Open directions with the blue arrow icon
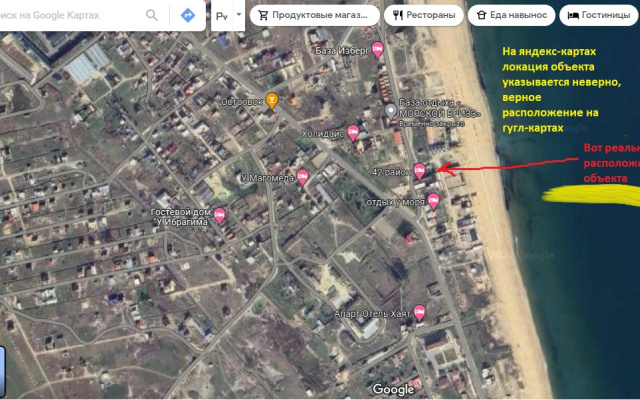The image size is (640, 400). pyautogui.click(x=188, y=16)
